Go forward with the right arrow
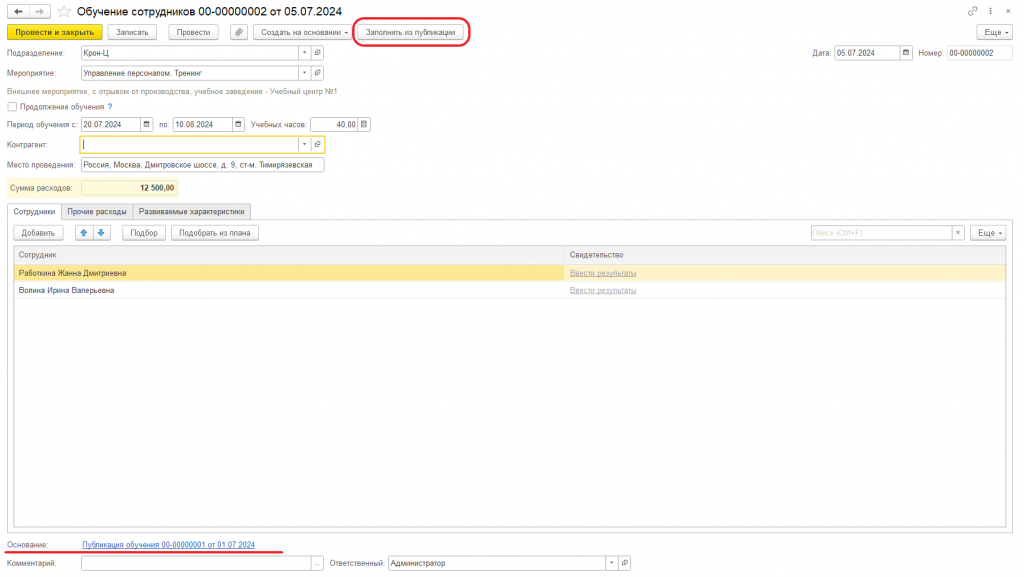 point(40,12)
